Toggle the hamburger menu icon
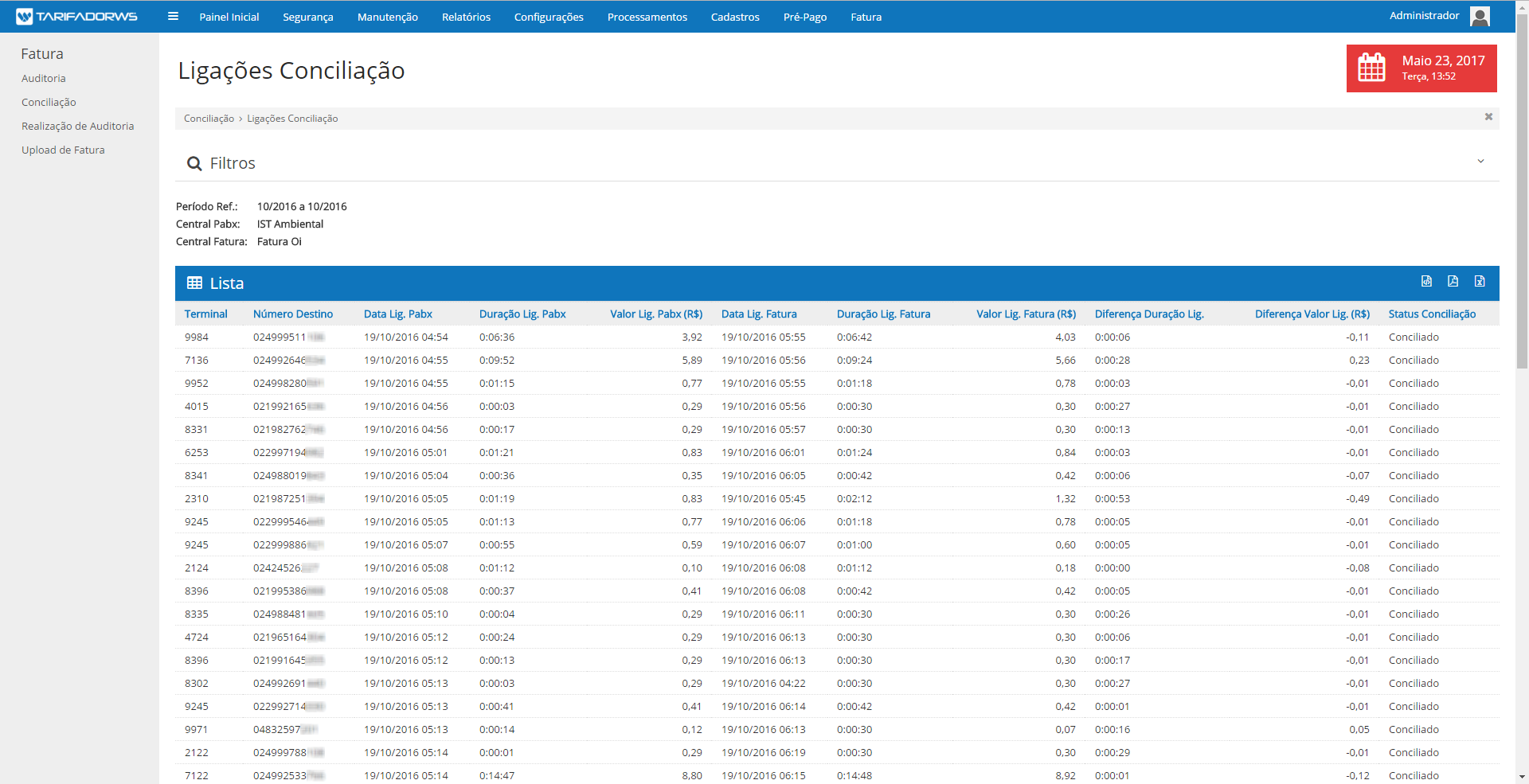Image resolution: width=1529 pixels, height=784 pixels. point(173,16)
